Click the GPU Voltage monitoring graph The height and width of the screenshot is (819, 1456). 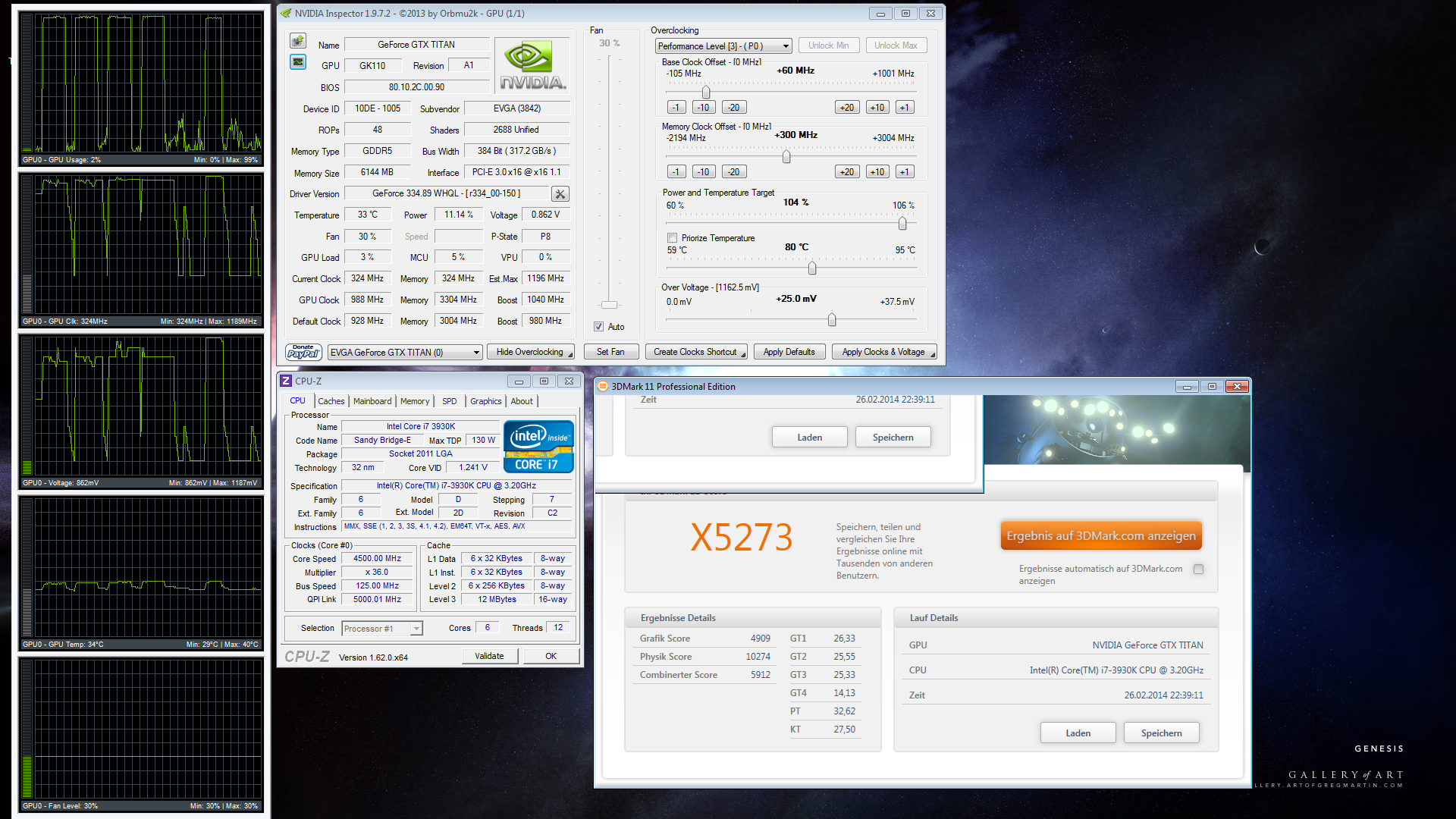pos(141,411)
